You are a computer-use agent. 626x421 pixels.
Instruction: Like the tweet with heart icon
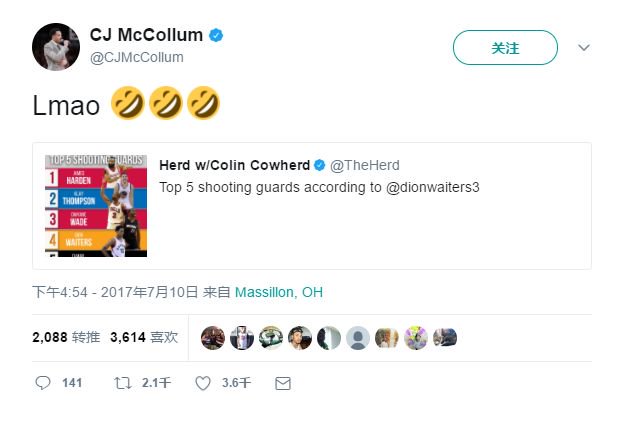203,383
